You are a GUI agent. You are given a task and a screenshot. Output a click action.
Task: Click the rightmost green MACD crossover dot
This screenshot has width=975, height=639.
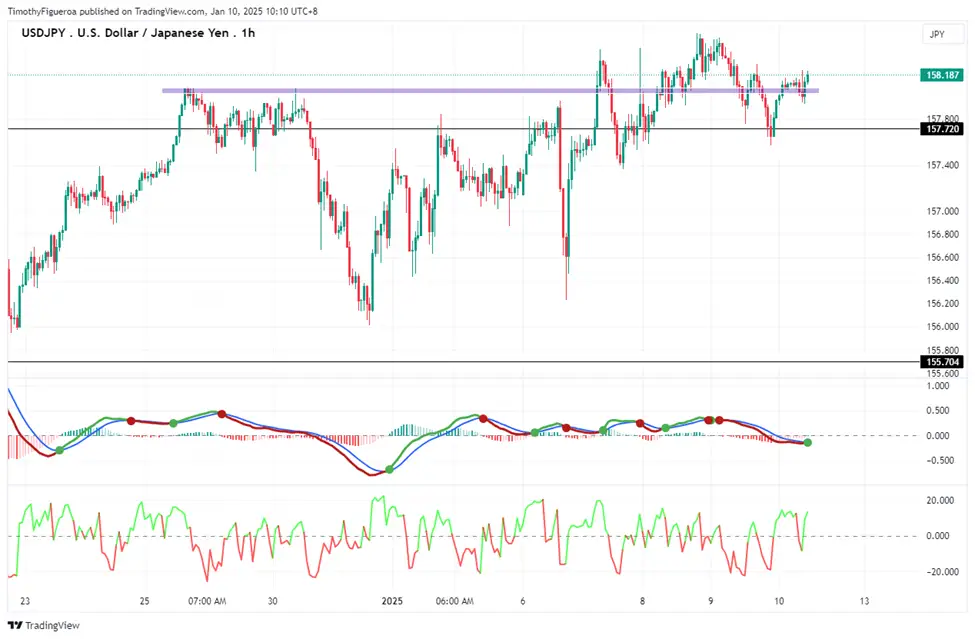pyautogui.click(x=807, y=443)
